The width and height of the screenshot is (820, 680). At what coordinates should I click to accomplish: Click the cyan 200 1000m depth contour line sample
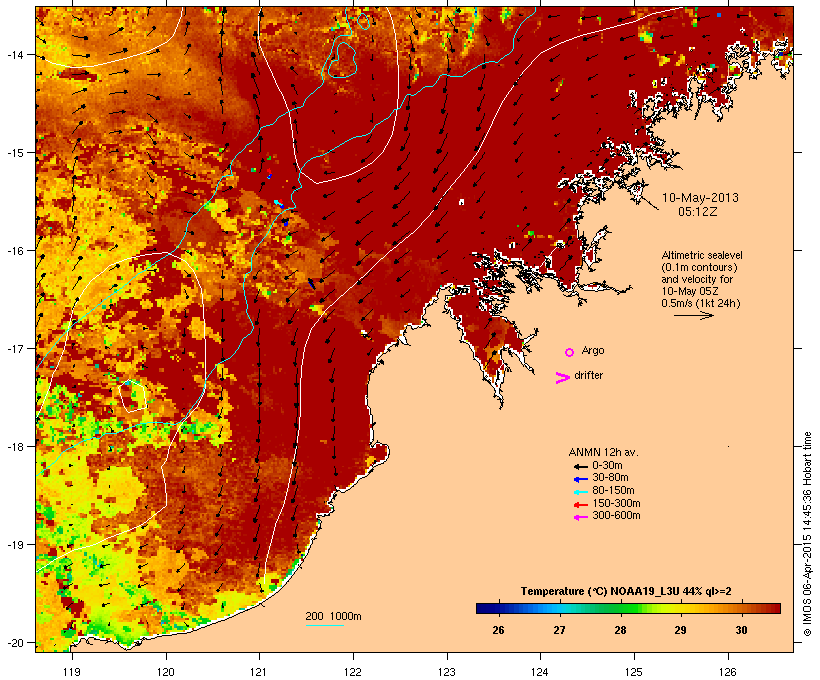pos(324,625)
